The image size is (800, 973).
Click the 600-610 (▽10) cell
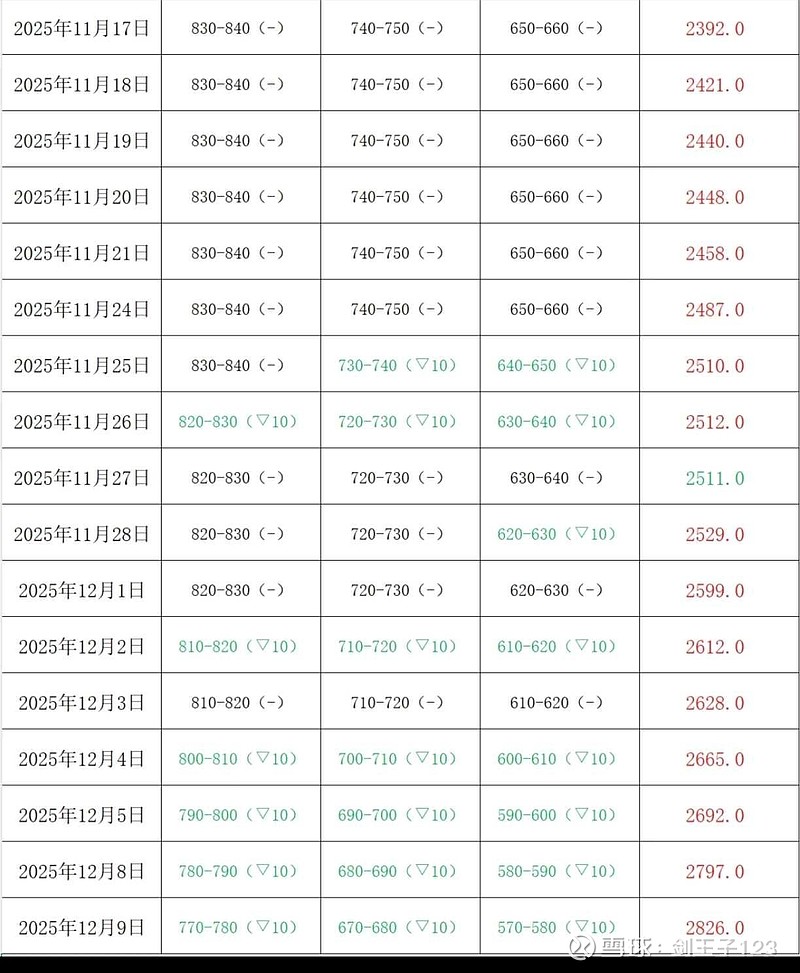(557, 759)
